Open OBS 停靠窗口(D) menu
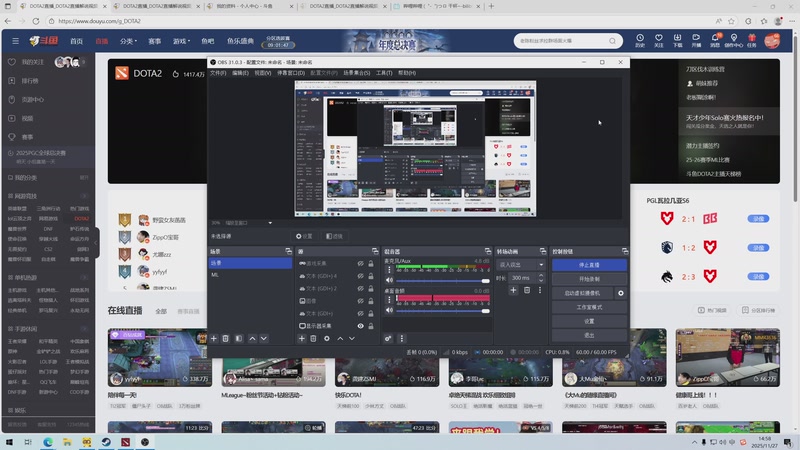Viewport: 800px width, 450px height. coord(291,73)
